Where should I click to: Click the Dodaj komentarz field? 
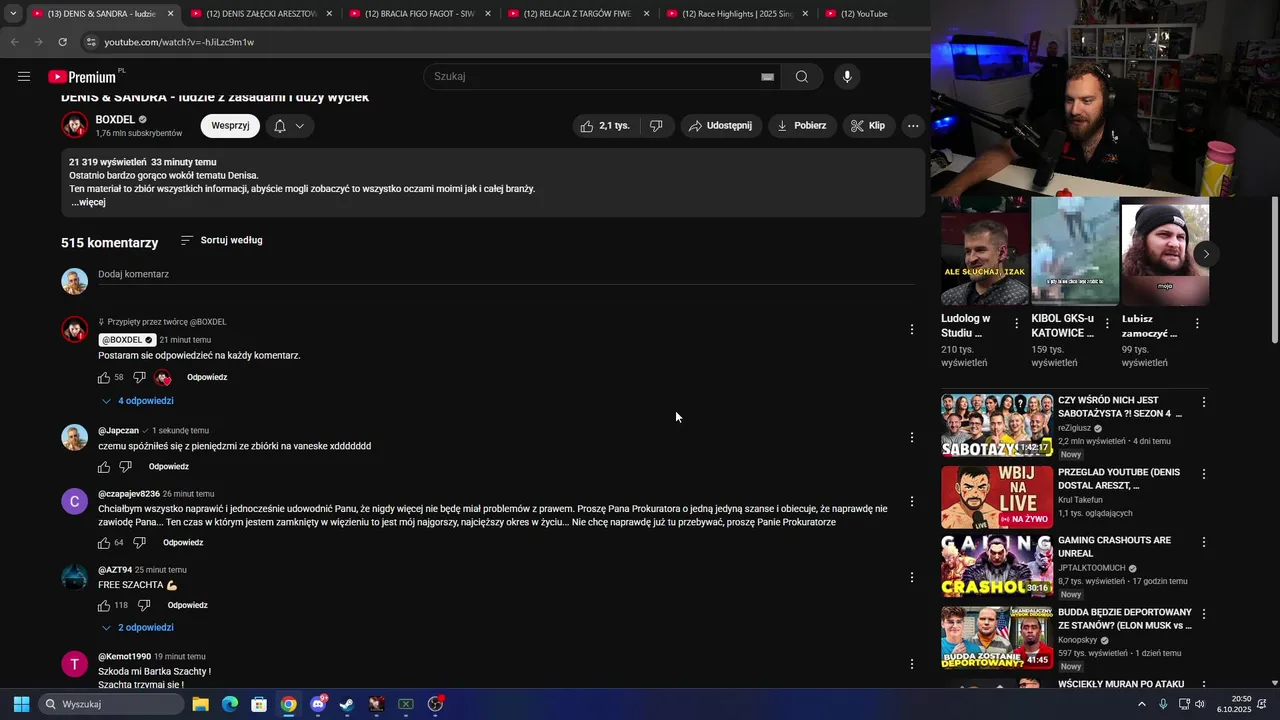[x=506, y=274]
